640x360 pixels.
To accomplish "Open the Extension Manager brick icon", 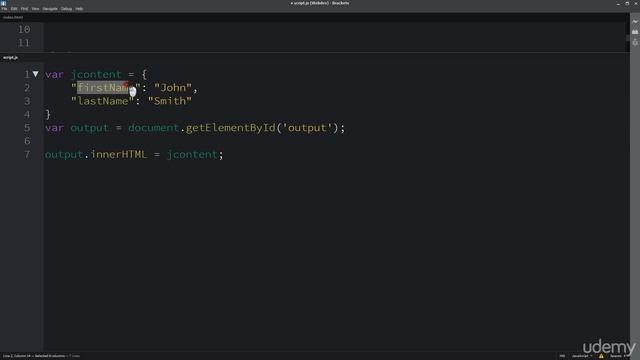I will 635,32.
